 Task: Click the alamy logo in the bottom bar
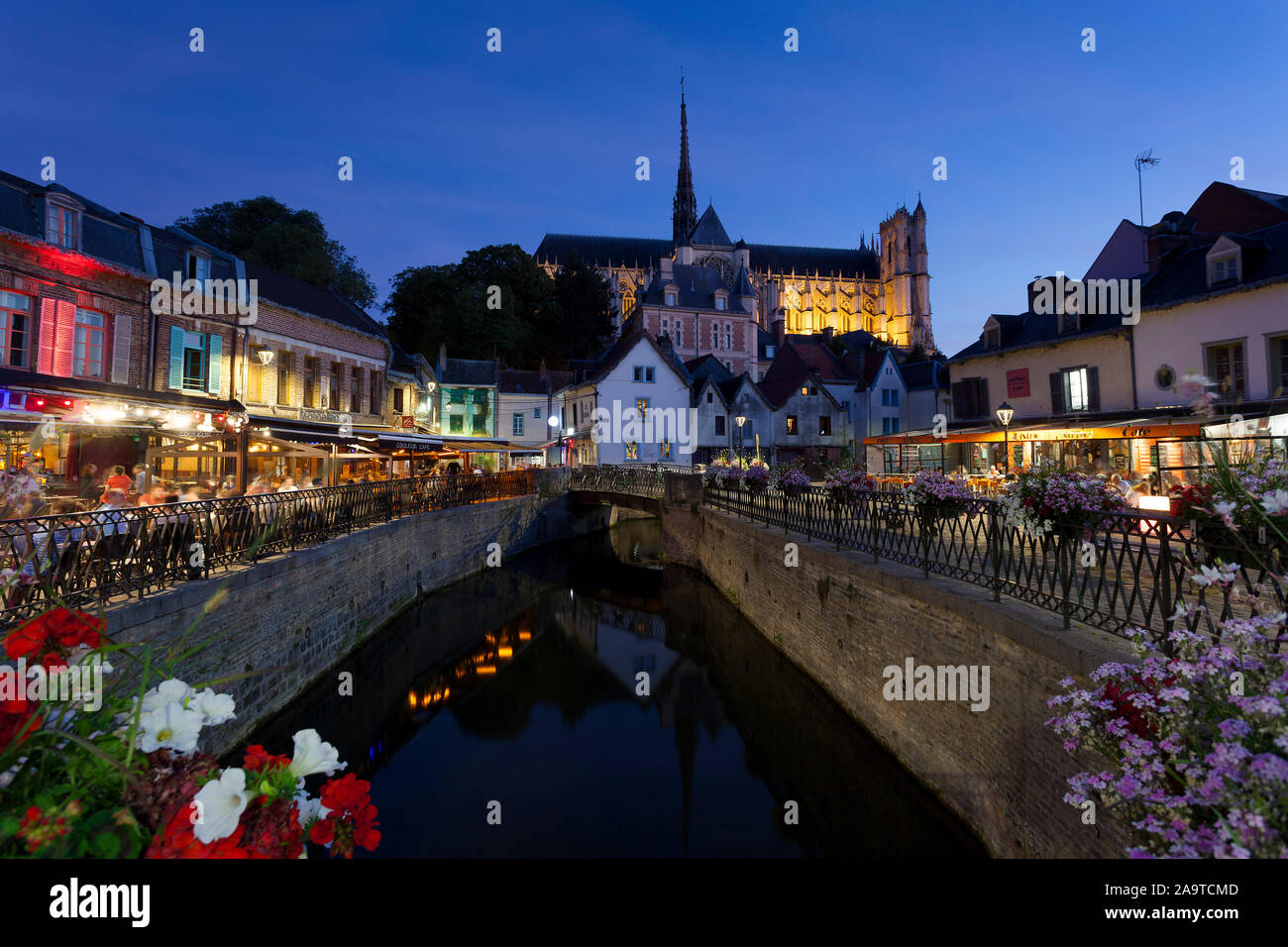[99, 903]
